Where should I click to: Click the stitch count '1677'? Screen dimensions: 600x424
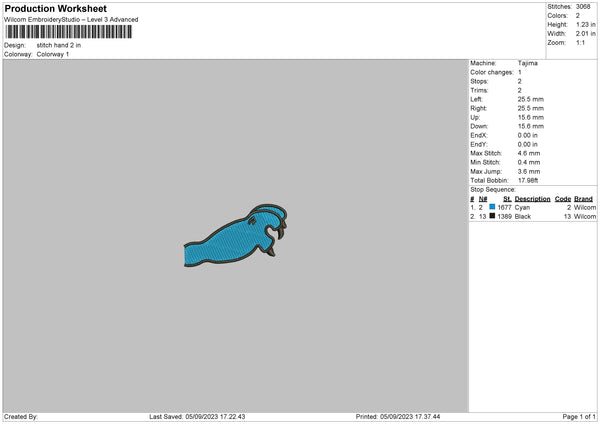504,207
